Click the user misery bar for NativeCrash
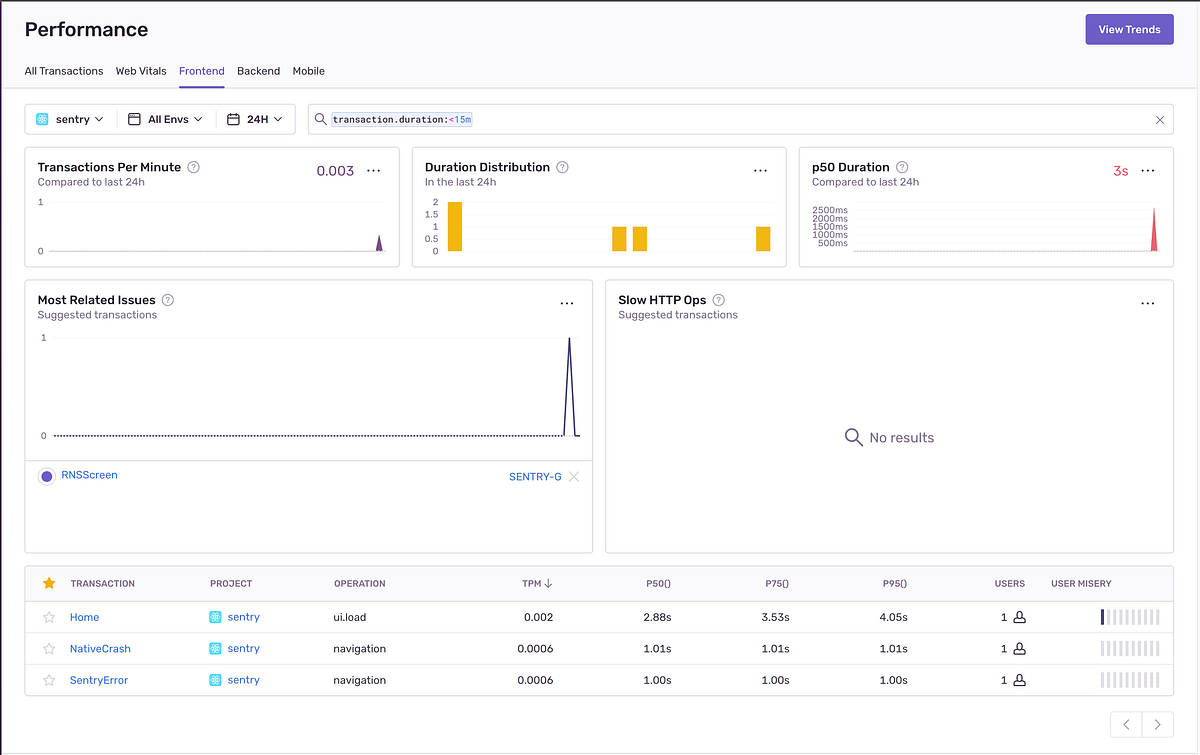Screen dimensions: 1200x755 tap(1130, 649)
